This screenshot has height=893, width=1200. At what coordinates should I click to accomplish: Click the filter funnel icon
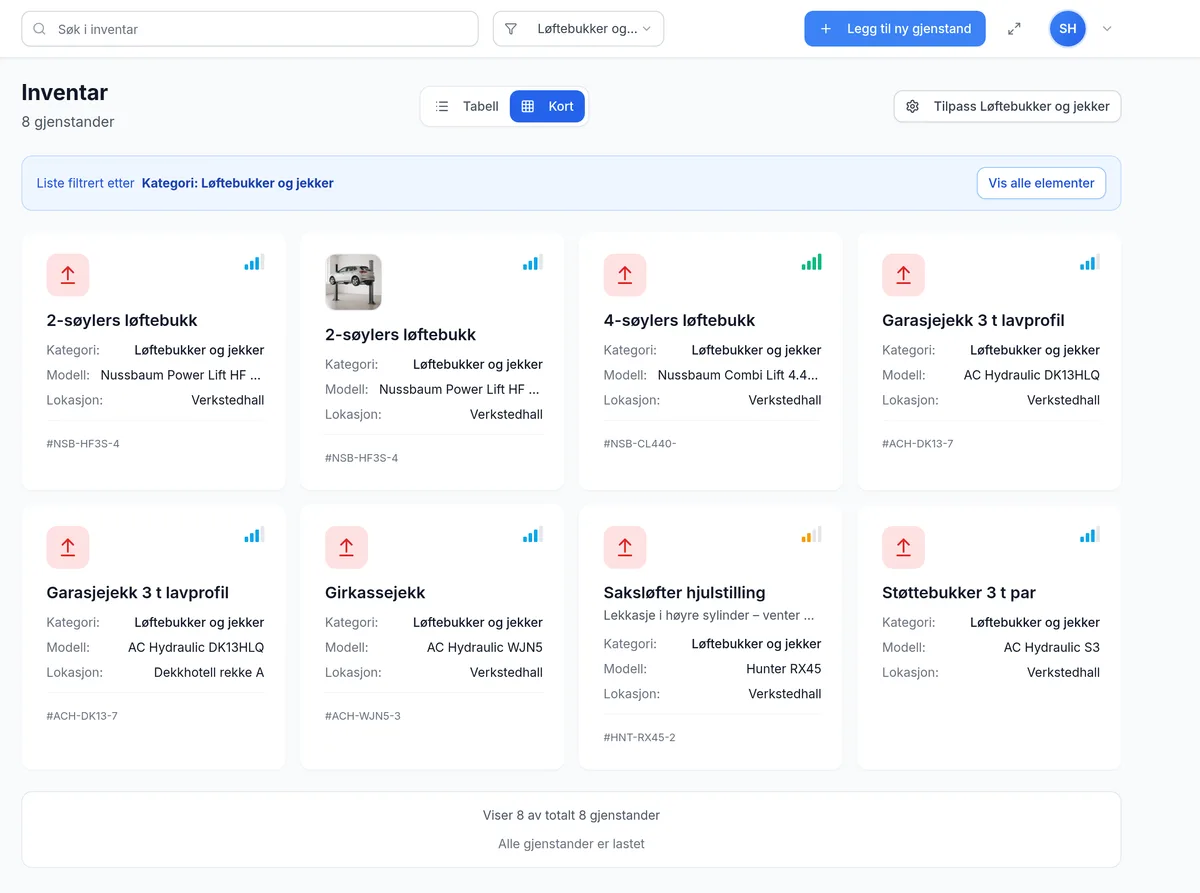[511, 29]
